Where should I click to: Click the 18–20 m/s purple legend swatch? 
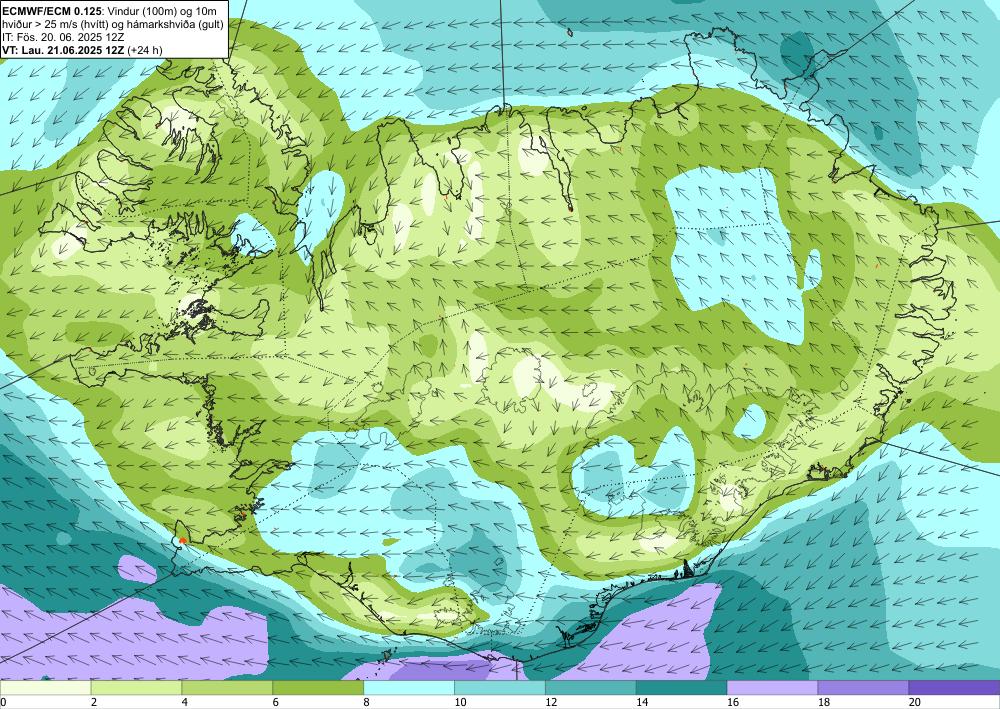coord(863,688)
